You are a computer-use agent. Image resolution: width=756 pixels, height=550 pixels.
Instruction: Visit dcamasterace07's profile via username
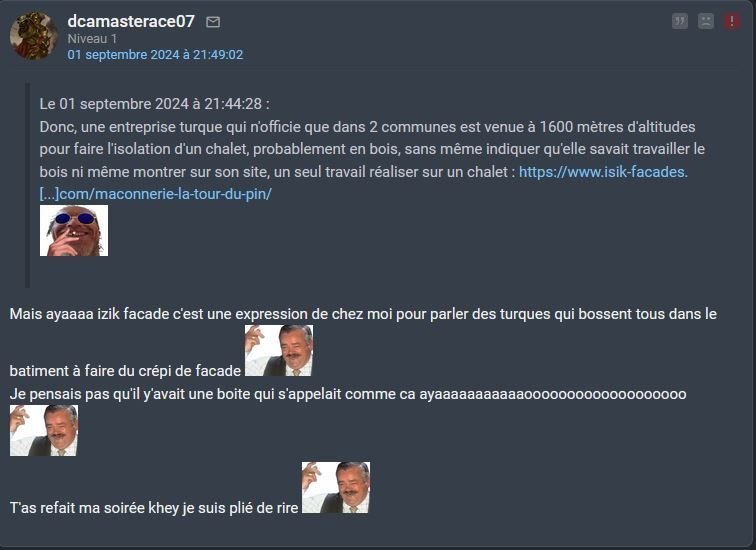point(131,21)
